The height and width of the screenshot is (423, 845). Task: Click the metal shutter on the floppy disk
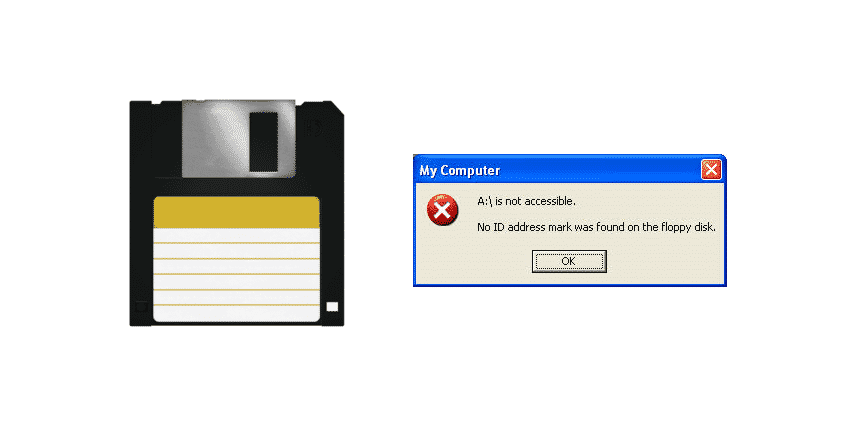tap(239, 138)
